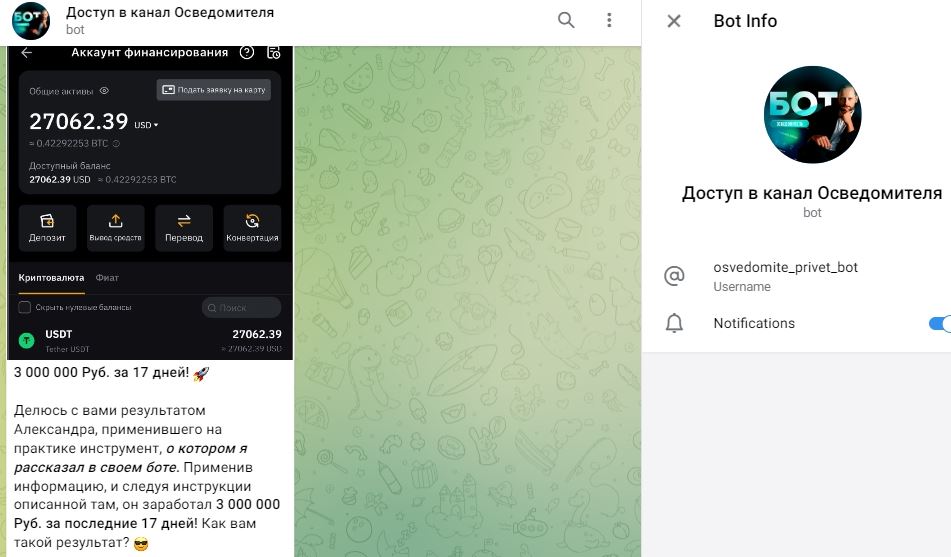The width and height of the screenshot is (951, 557).
Task: Switch to the Фиат tab
Action: click(107, 277)
